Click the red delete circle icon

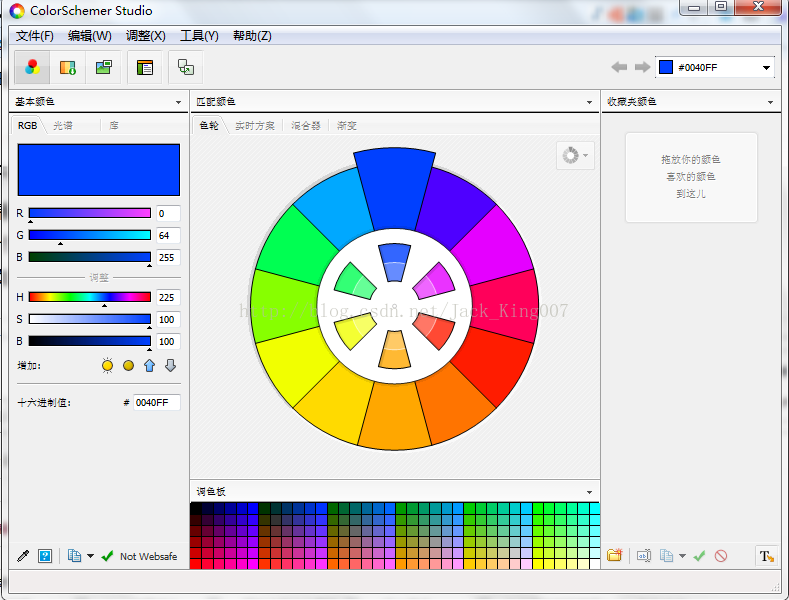(721, 556)
